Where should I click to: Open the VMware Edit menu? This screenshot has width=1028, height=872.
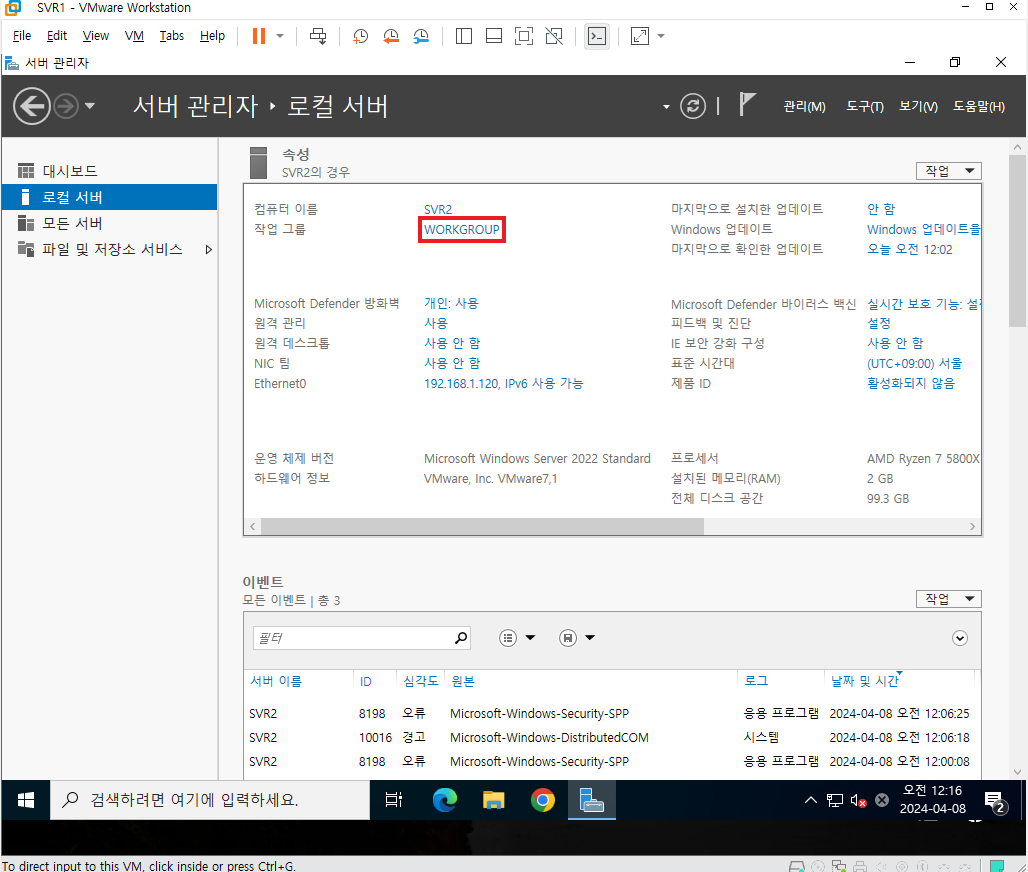pos(57,36)
